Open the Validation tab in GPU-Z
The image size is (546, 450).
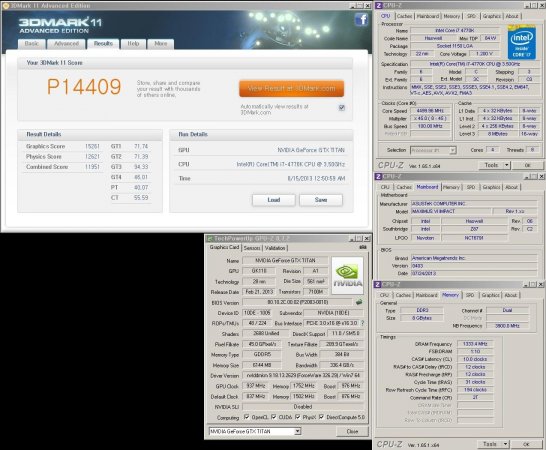pos(275,248)
